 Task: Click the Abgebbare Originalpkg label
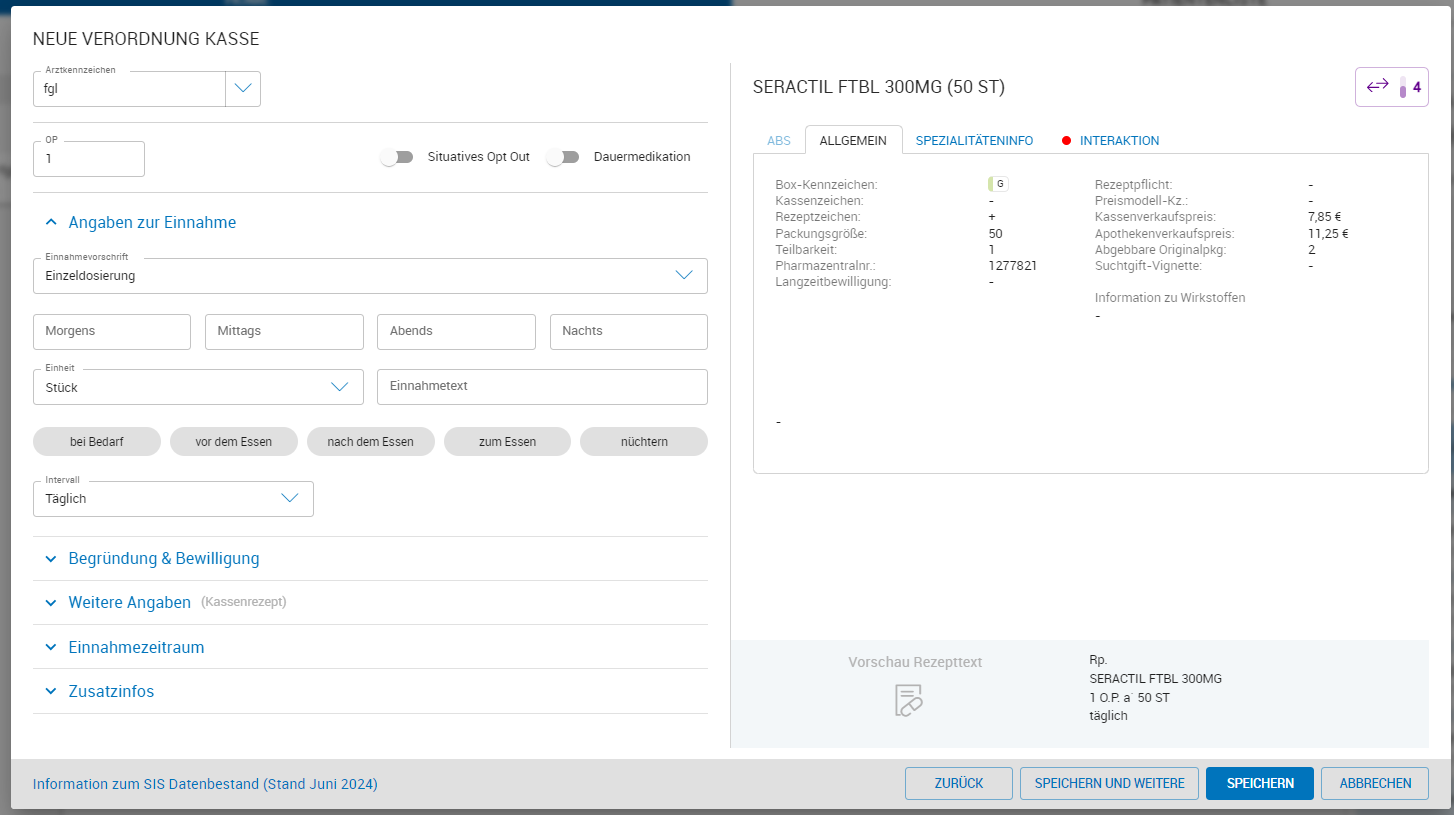click(1160, 250)
